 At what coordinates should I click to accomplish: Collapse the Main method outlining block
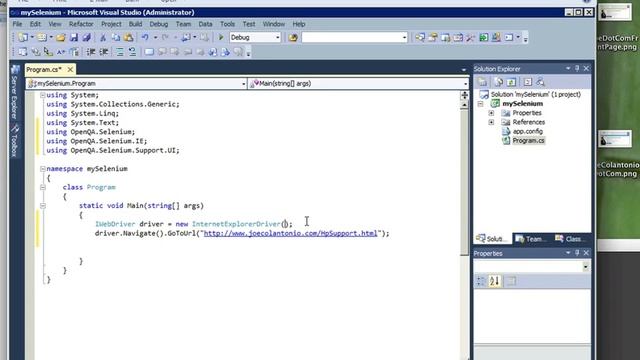coord(42,206)
